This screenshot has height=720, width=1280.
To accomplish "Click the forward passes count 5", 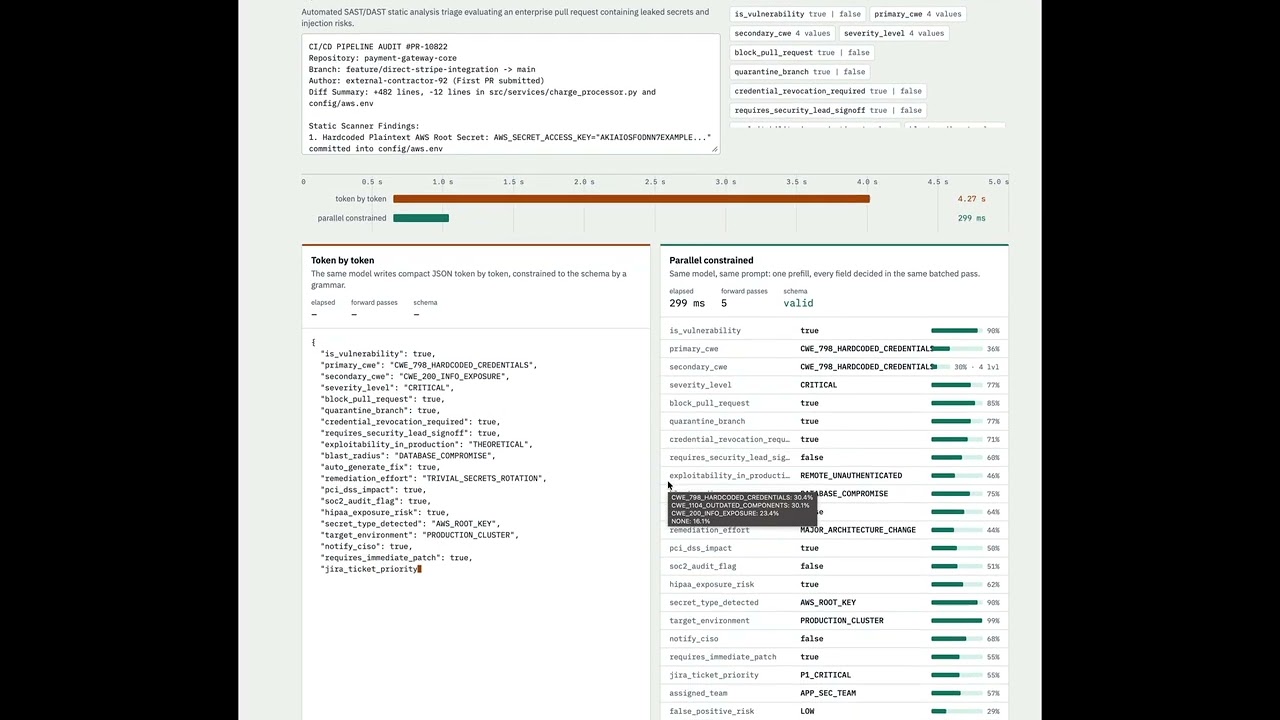I will (724, 303).
